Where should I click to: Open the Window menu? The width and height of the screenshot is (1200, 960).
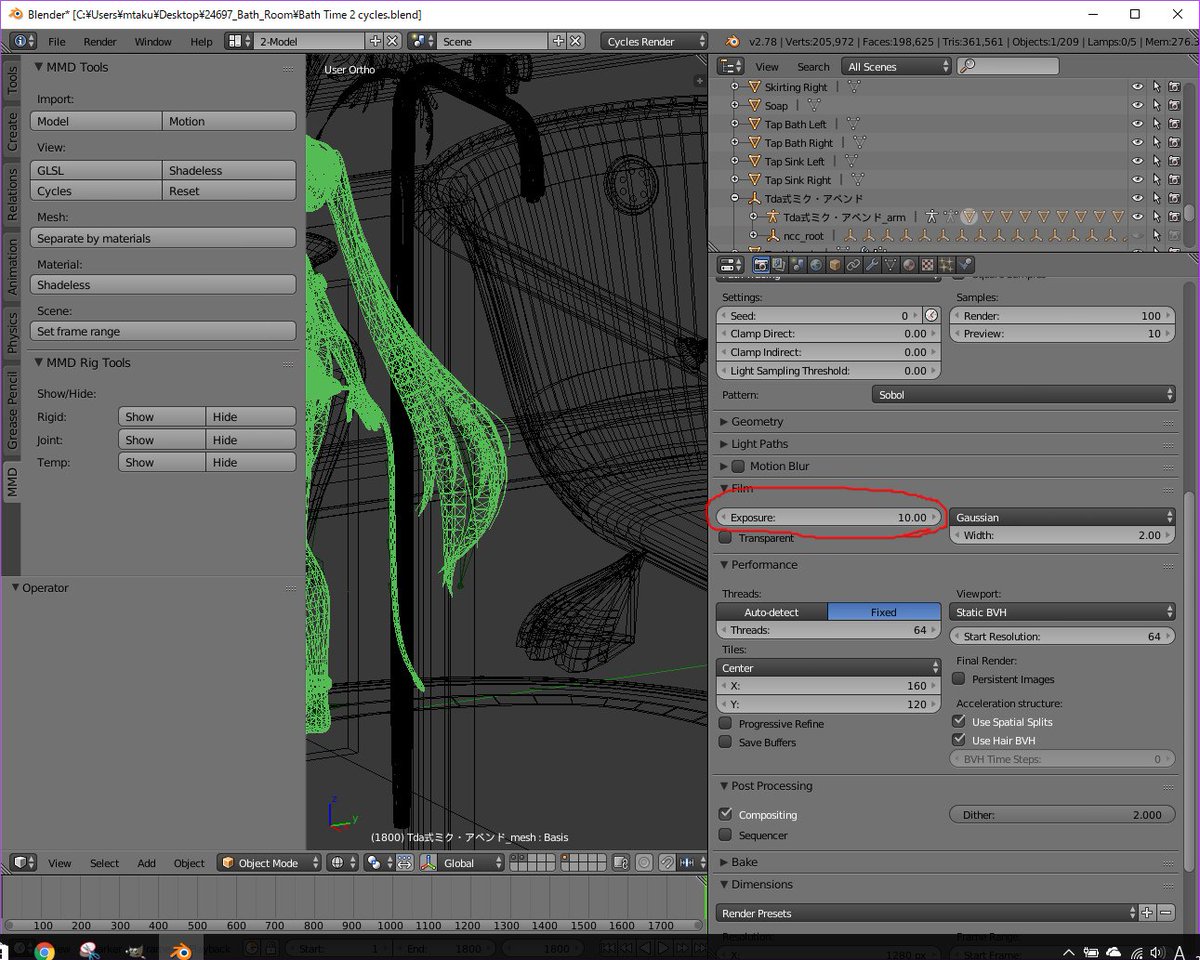tap(153, 41)
